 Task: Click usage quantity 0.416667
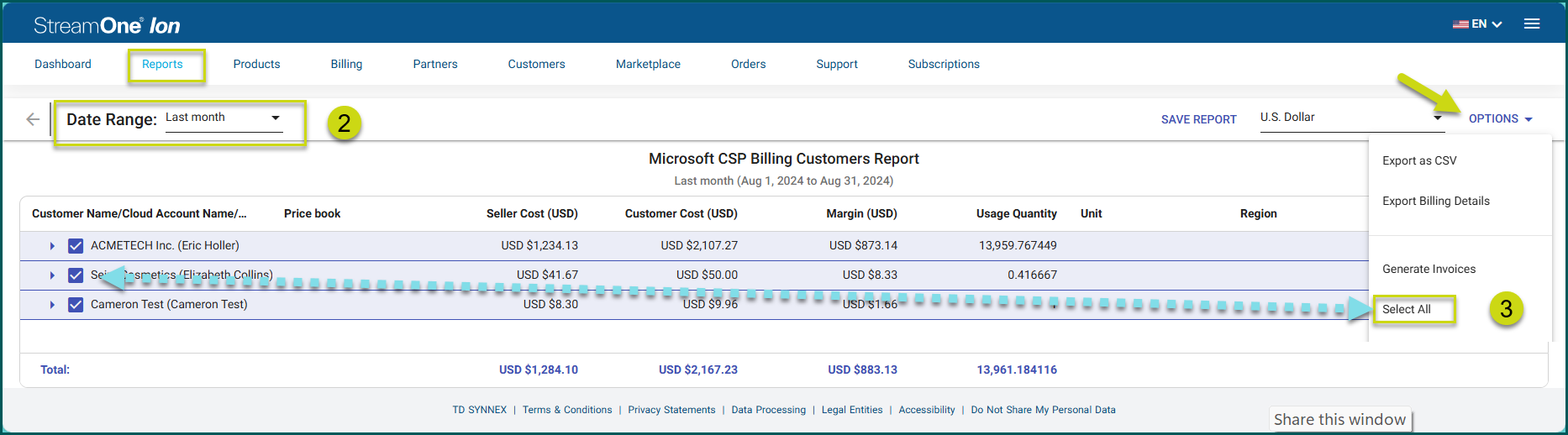point(1032,275)
